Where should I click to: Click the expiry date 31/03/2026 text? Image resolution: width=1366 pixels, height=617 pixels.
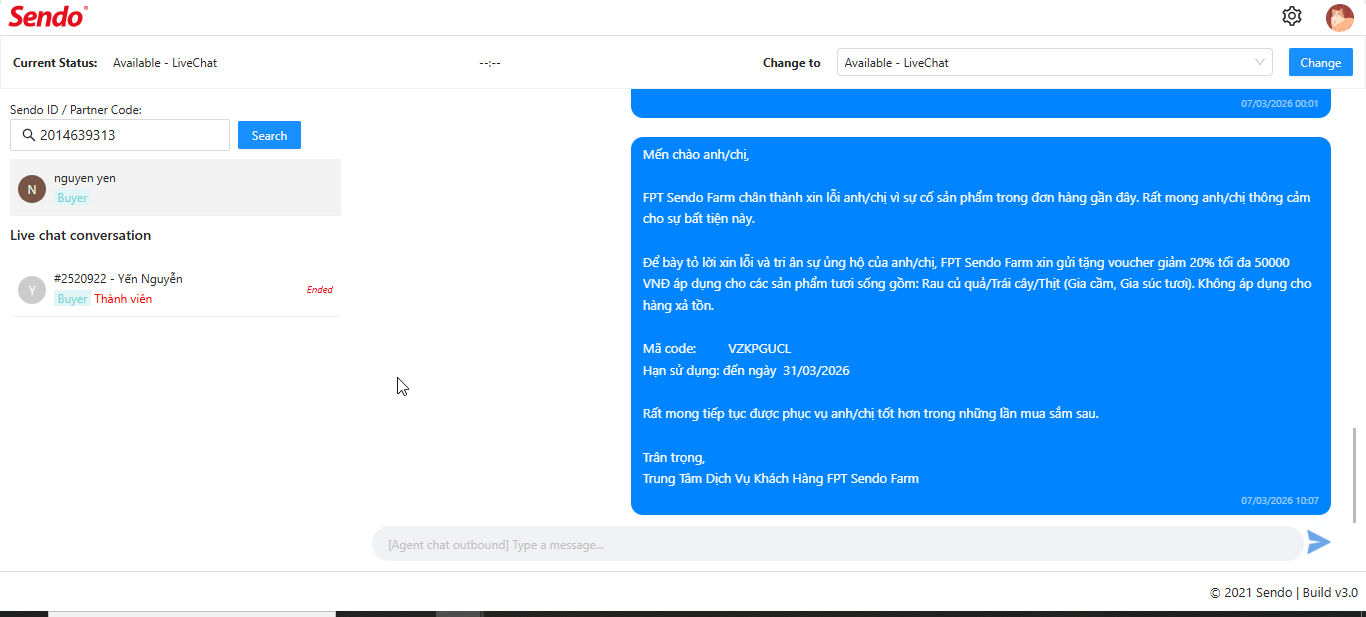(816, 370)
